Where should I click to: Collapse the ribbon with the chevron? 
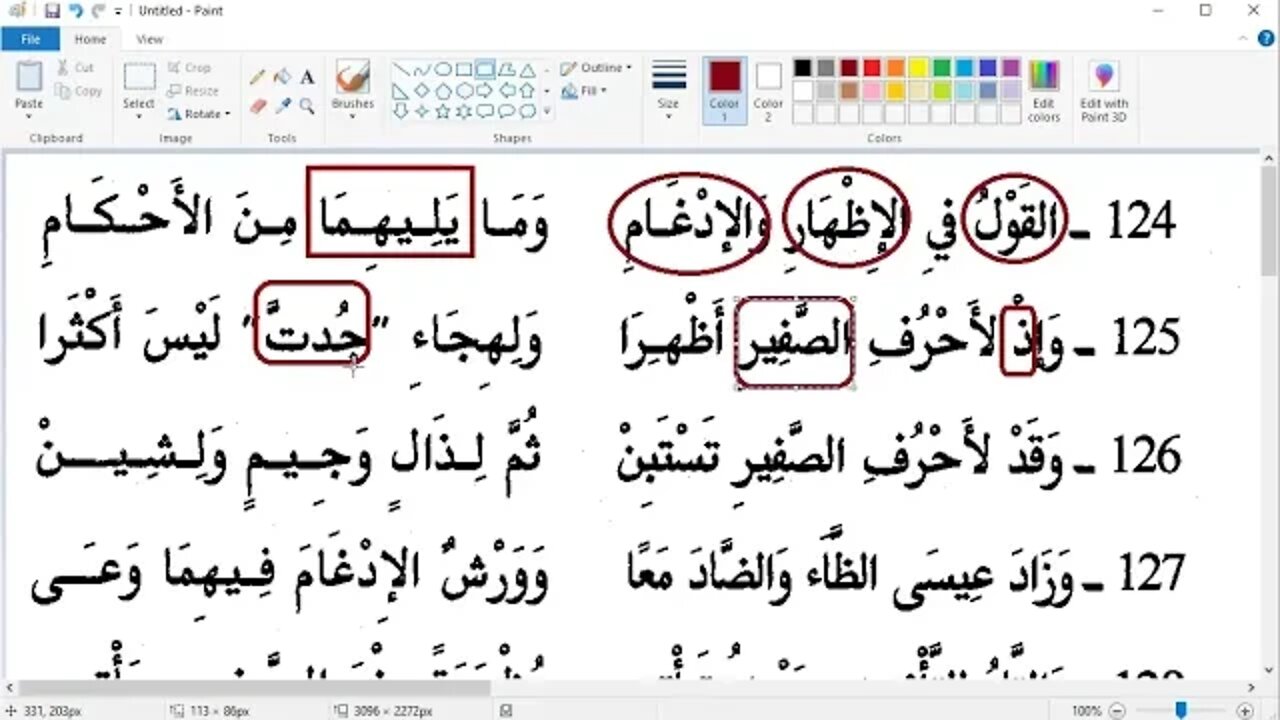[x=1243, y=40]
